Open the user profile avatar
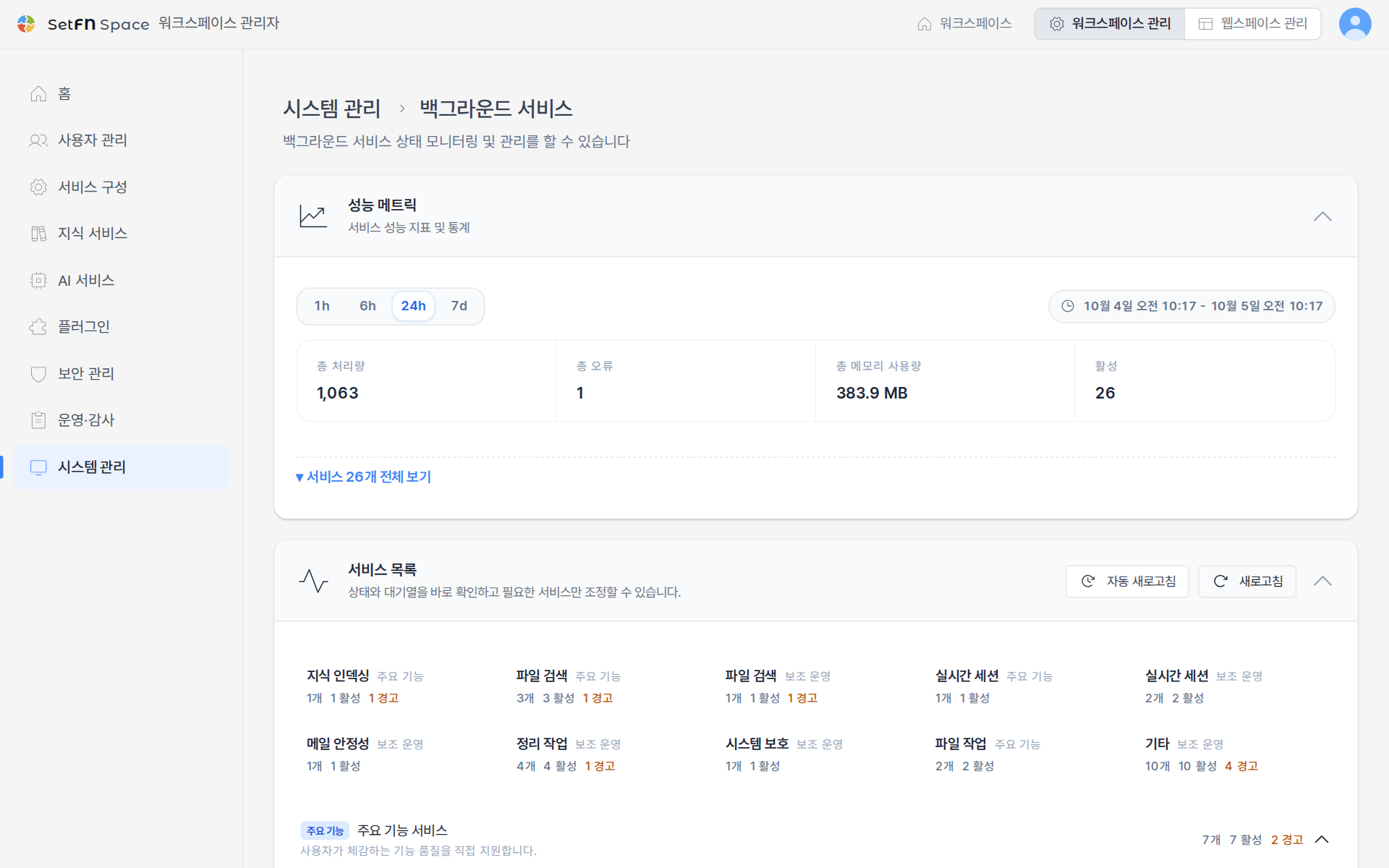 coord(1355,24)
